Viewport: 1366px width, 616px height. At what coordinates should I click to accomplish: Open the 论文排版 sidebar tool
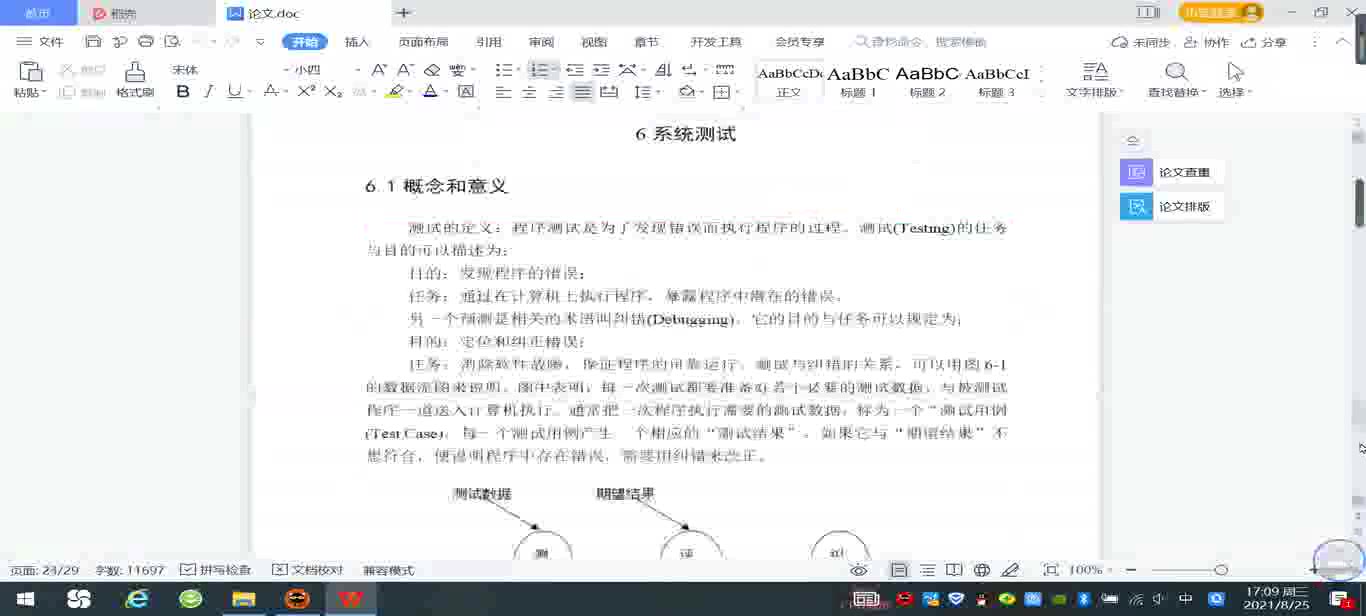pos(1171,207)
